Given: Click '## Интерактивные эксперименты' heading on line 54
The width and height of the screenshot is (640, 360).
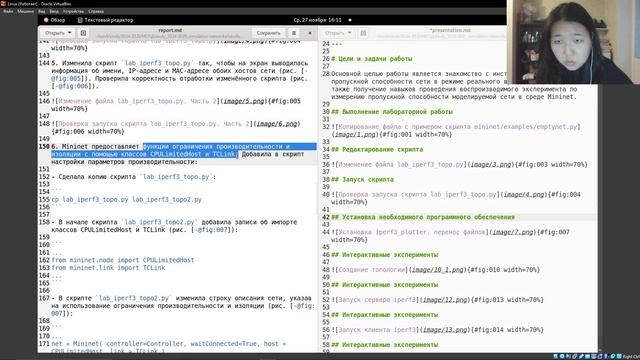Looking at the screenshot, I should point(384,315).
